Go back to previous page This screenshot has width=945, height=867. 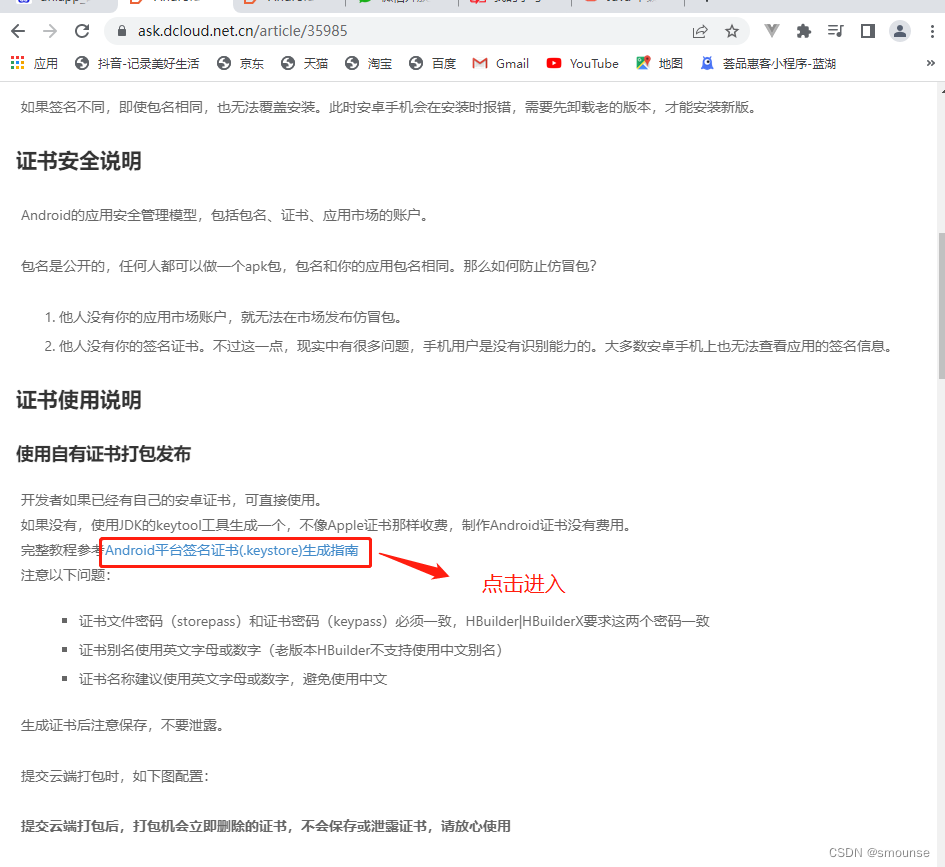18,31
